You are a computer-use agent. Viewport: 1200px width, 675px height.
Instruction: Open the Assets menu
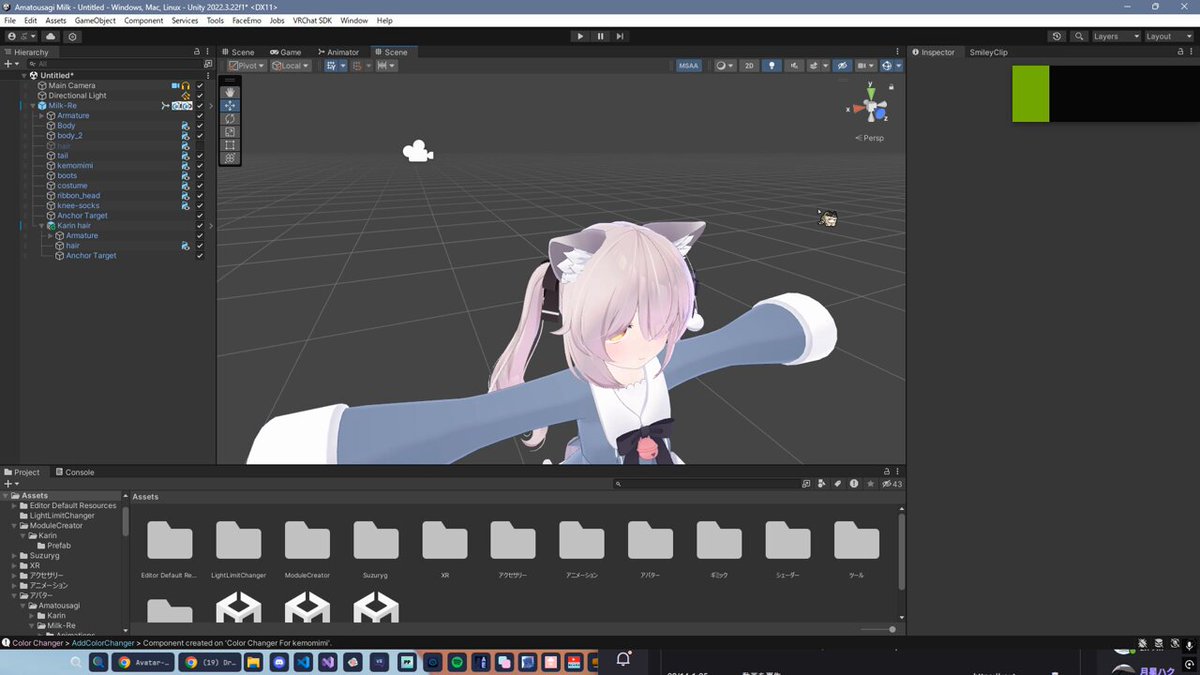click(56, 20)
